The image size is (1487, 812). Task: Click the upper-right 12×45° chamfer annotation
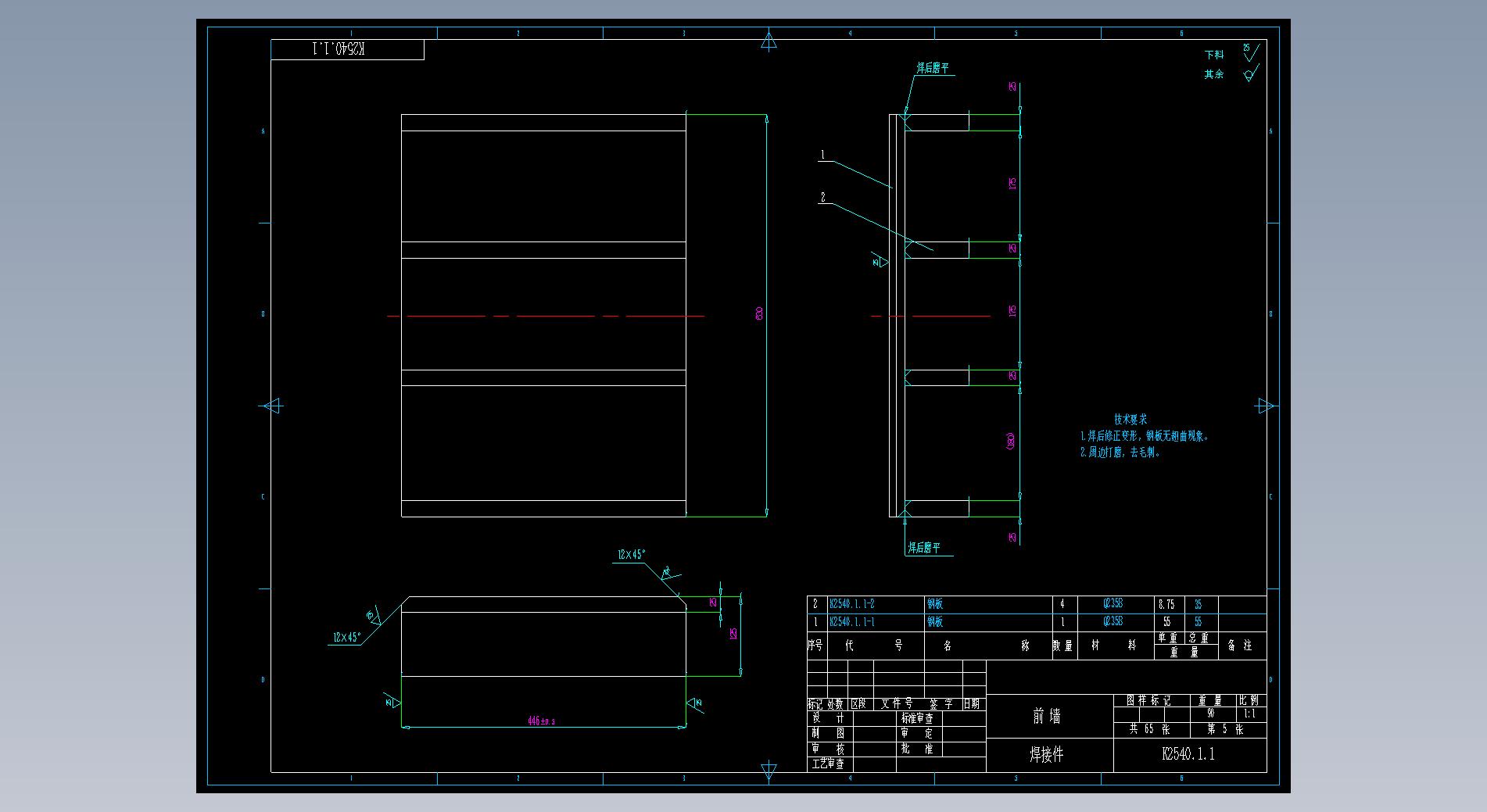pos(631,554)
